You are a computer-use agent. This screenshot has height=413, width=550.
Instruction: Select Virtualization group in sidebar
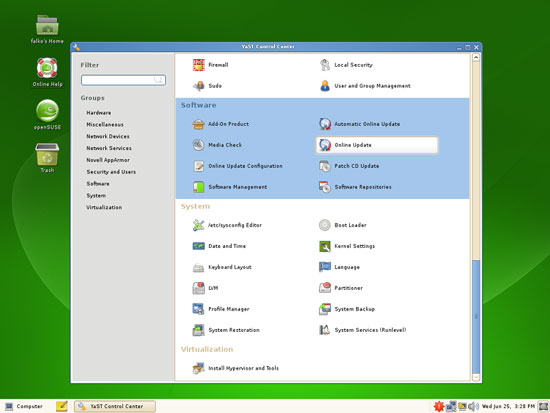point(104,207)
